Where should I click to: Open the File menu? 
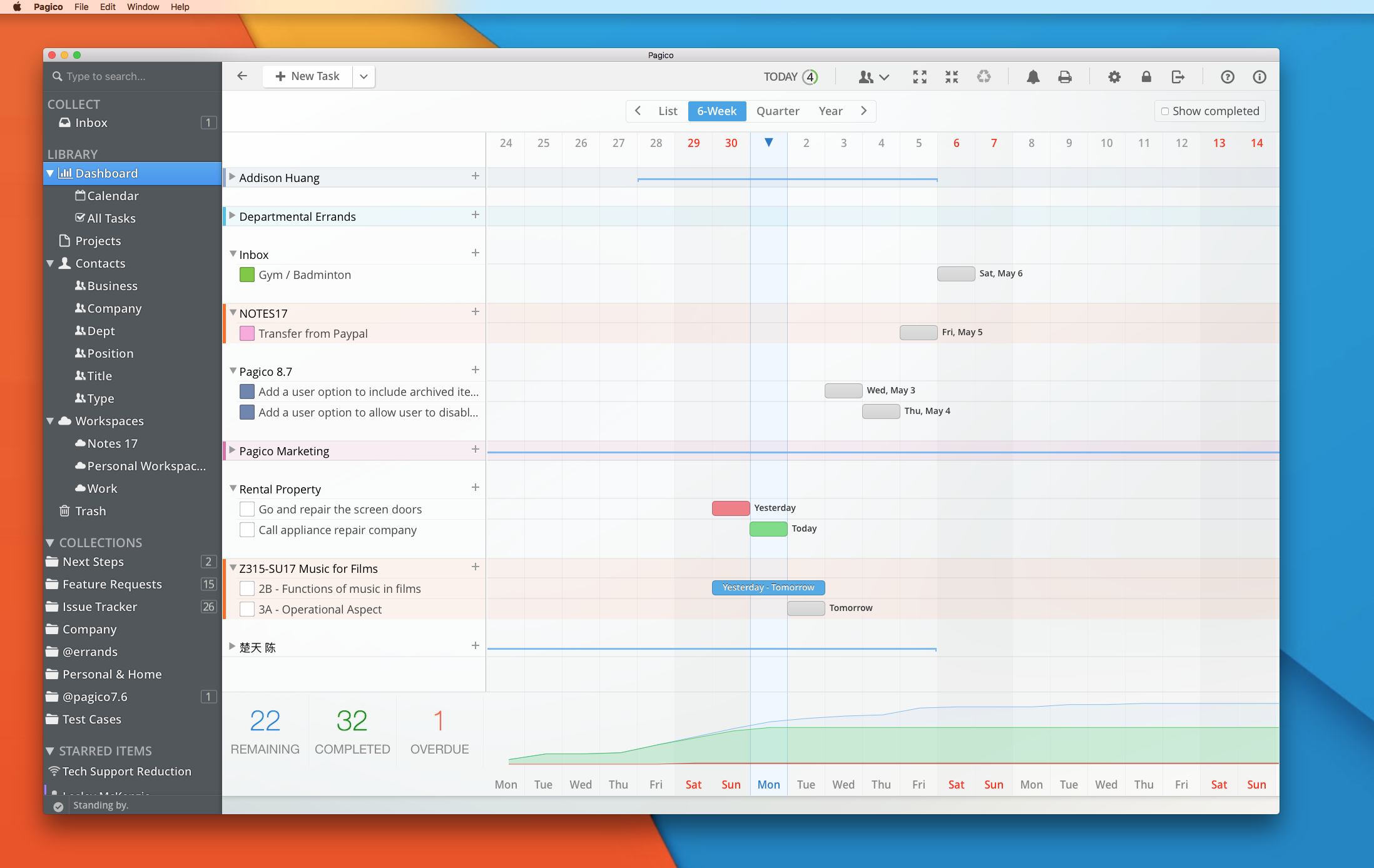[81, 7]
